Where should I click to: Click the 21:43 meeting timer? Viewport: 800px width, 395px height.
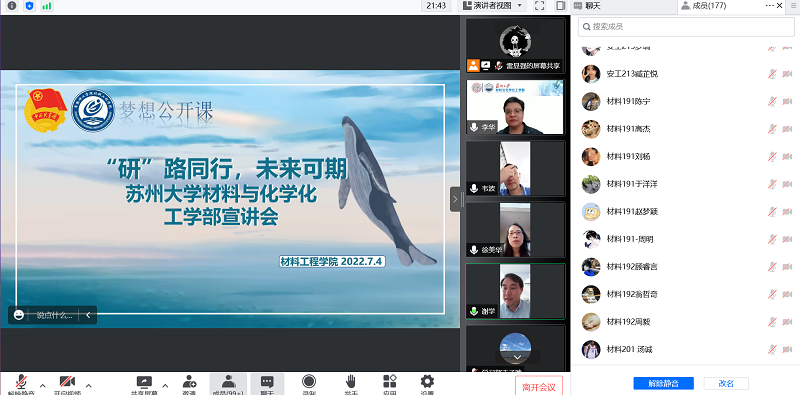(436, 6)
